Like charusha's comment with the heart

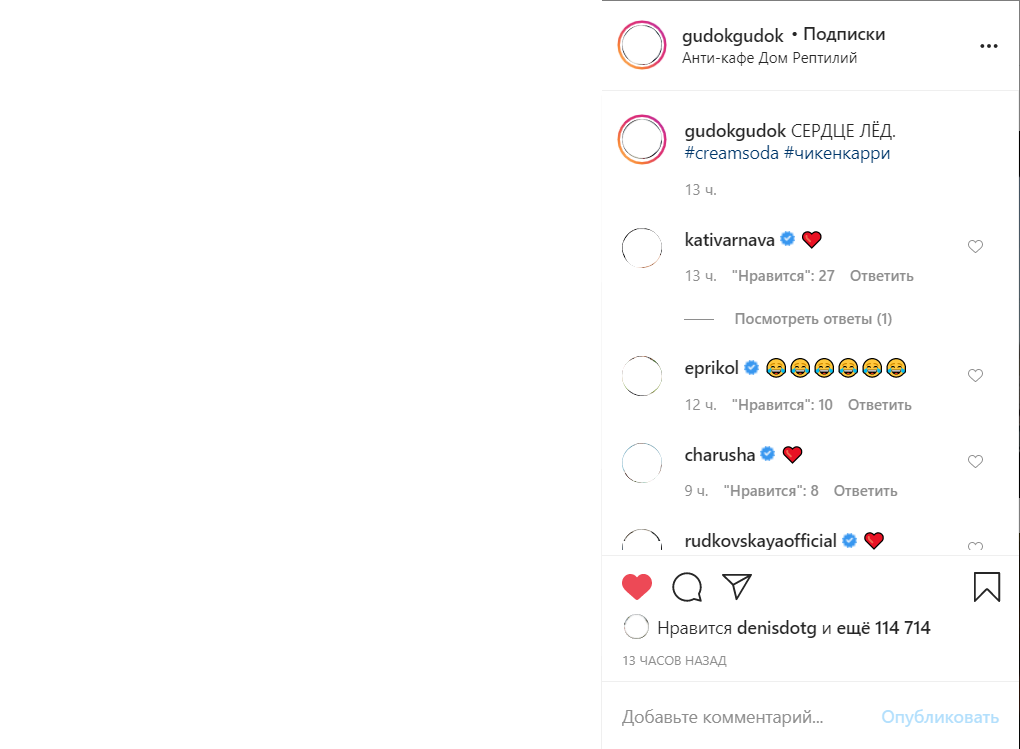(975, 461)
